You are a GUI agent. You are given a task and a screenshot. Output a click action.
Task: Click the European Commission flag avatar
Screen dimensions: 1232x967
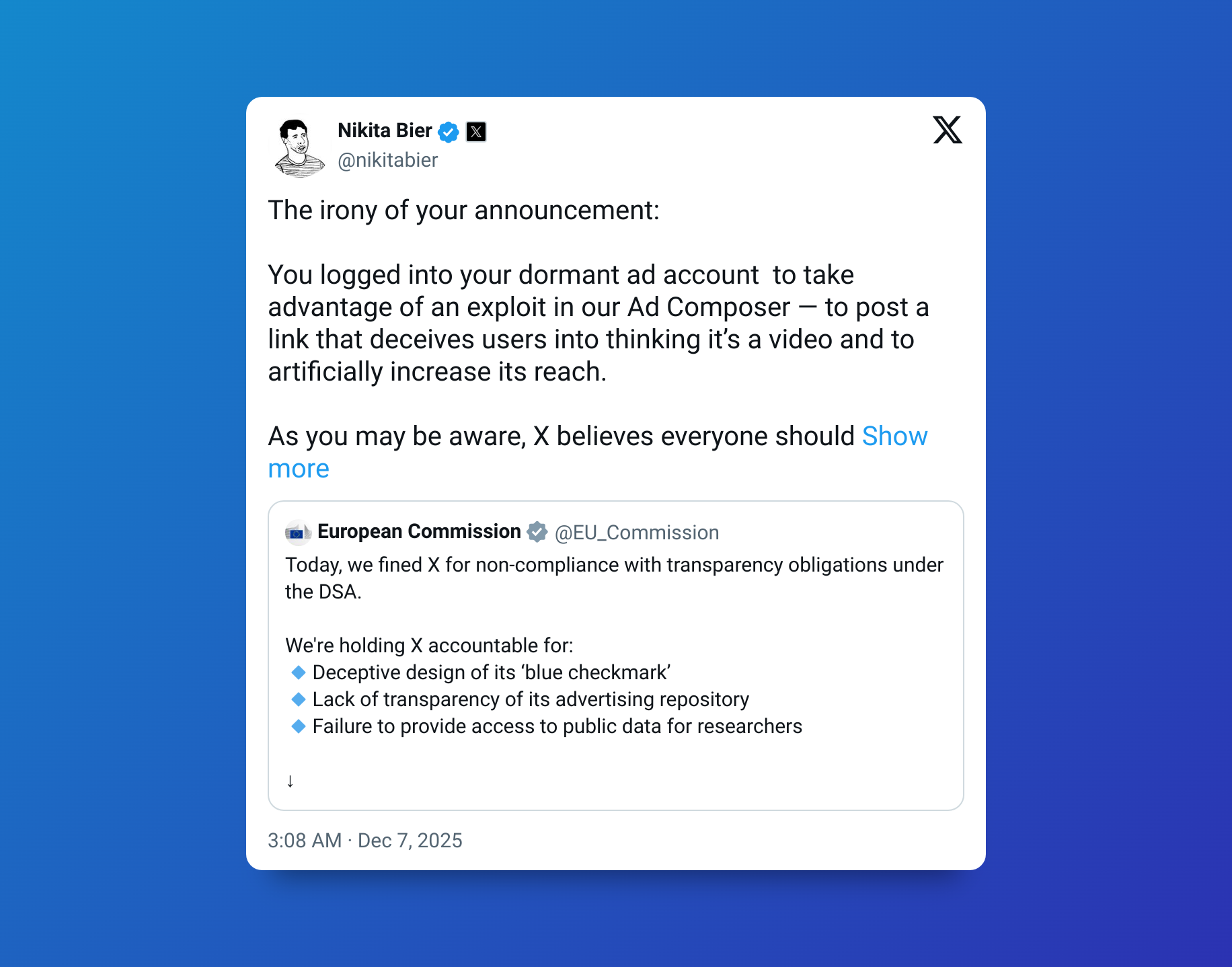(297, 533)
